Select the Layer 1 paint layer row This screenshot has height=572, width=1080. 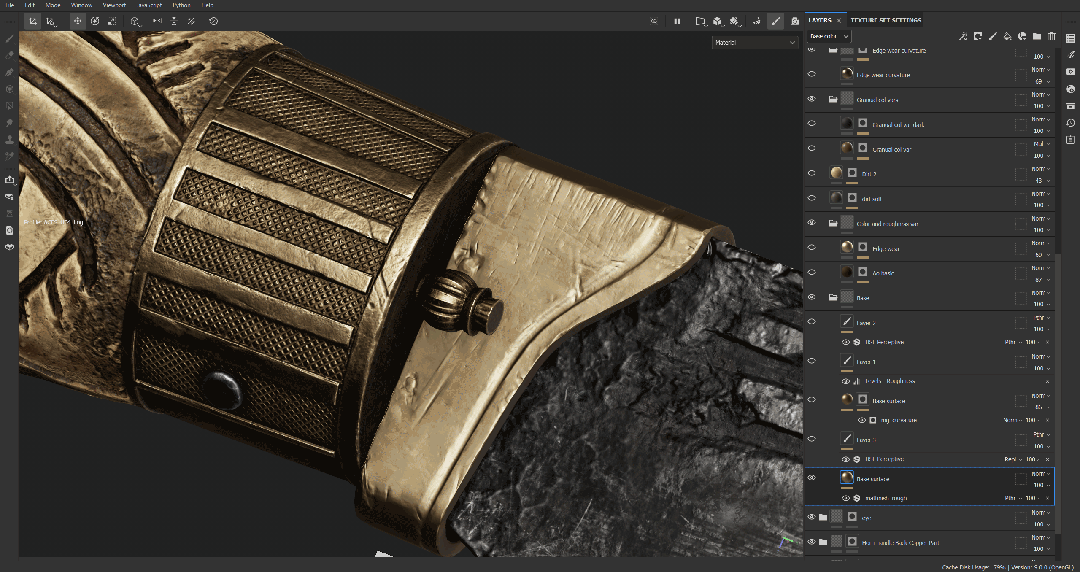tap(929, 361)
